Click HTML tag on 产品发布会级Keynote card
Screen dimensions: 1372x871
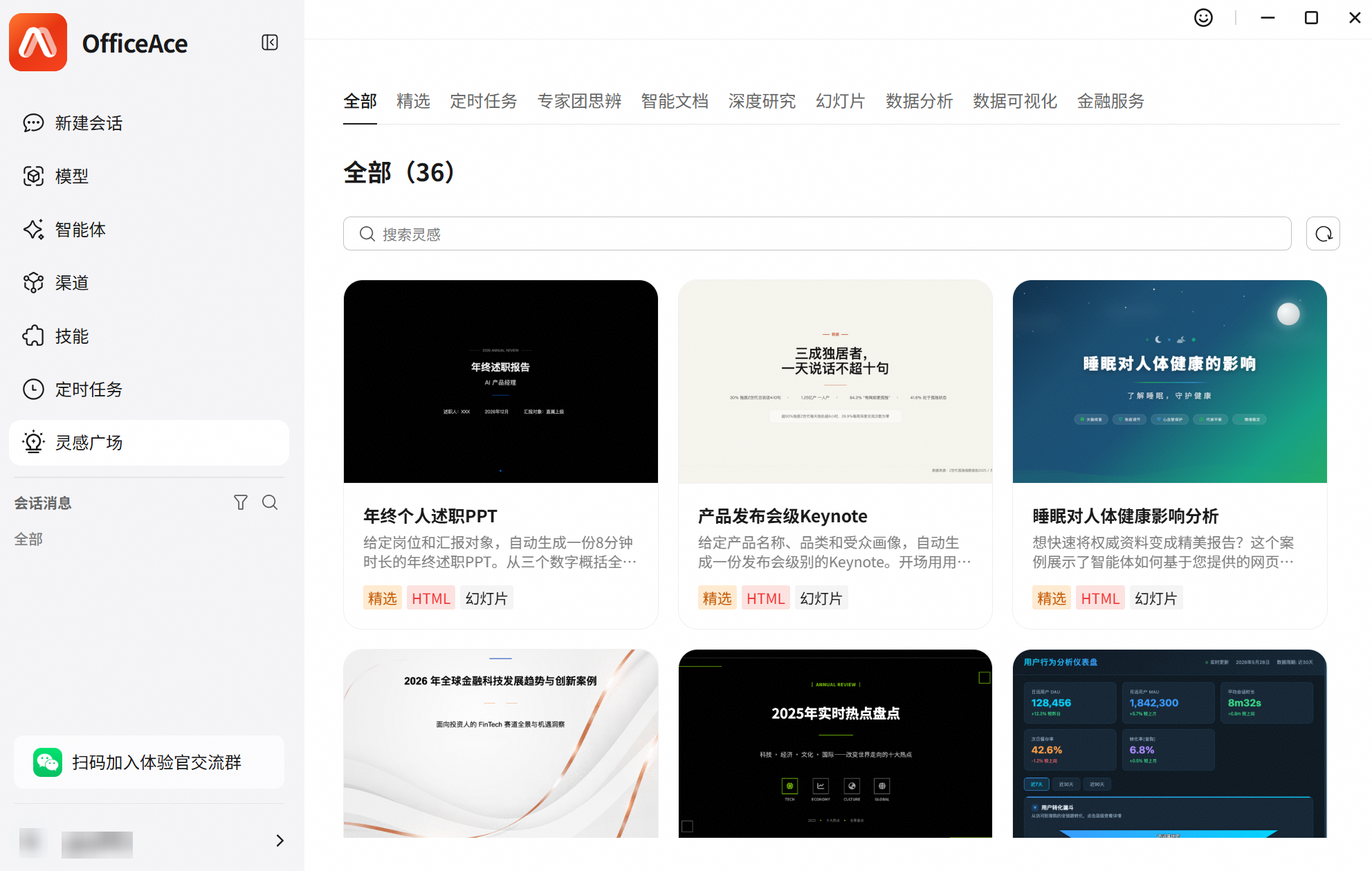(765, 598)
